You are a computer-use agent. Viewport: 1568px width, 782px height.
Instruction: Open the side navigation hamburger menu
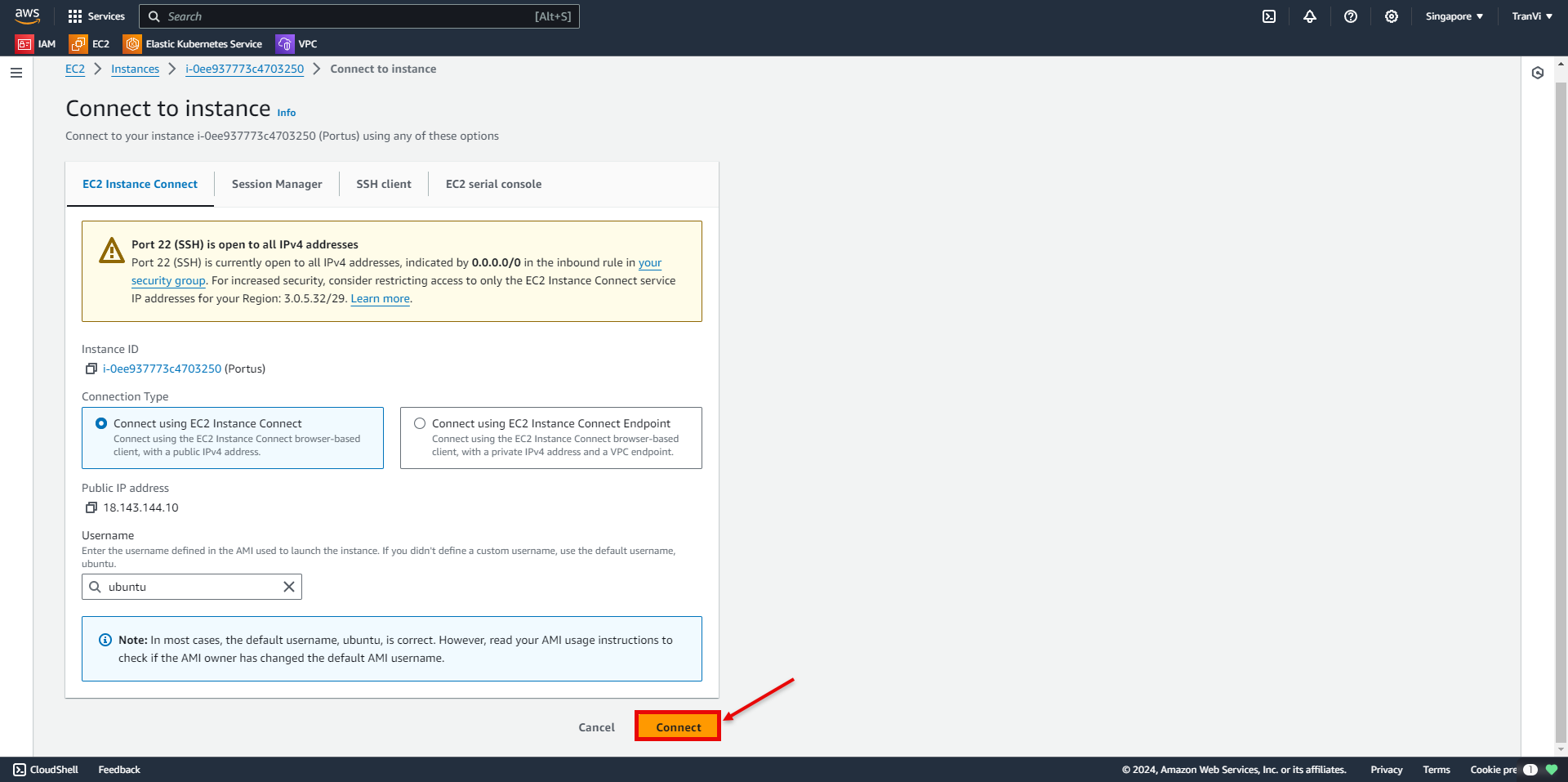[16, 73]
